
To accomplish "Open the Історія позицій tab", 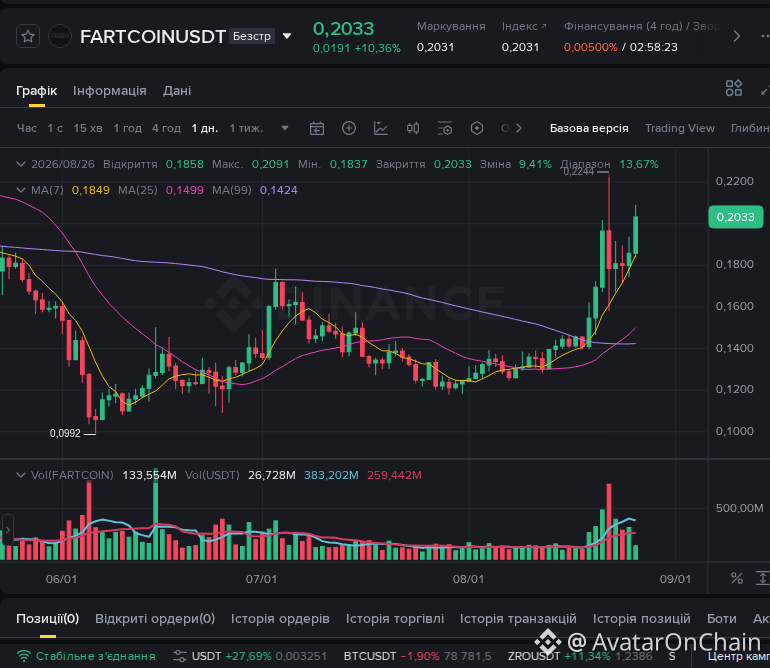I will (642, 618).
